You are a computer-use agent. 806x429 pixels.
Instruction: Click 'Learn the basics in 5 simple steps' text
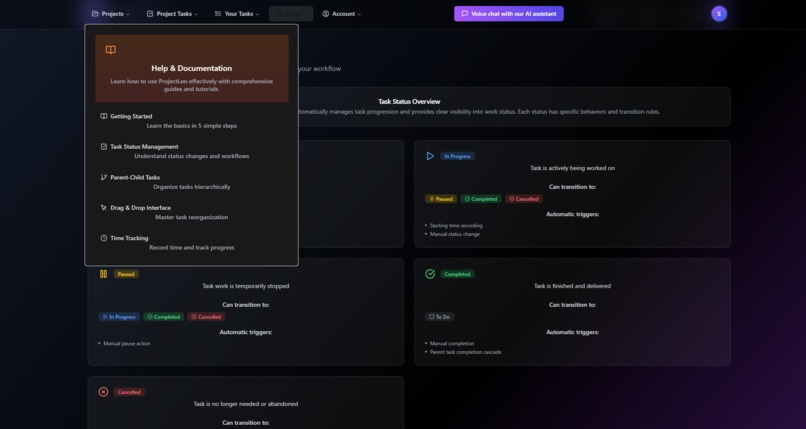[192, 126]
